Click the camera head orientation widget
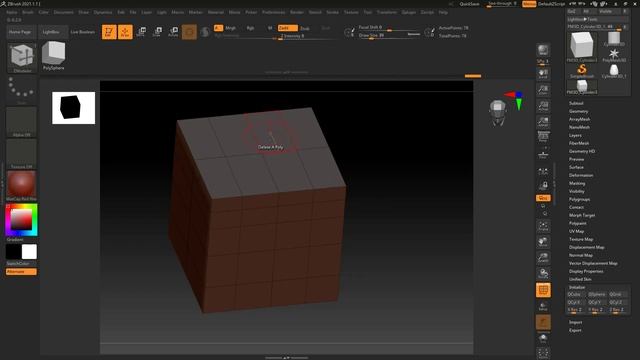The width and height of the screenshot is (640, 360). (x=498, y=112)
